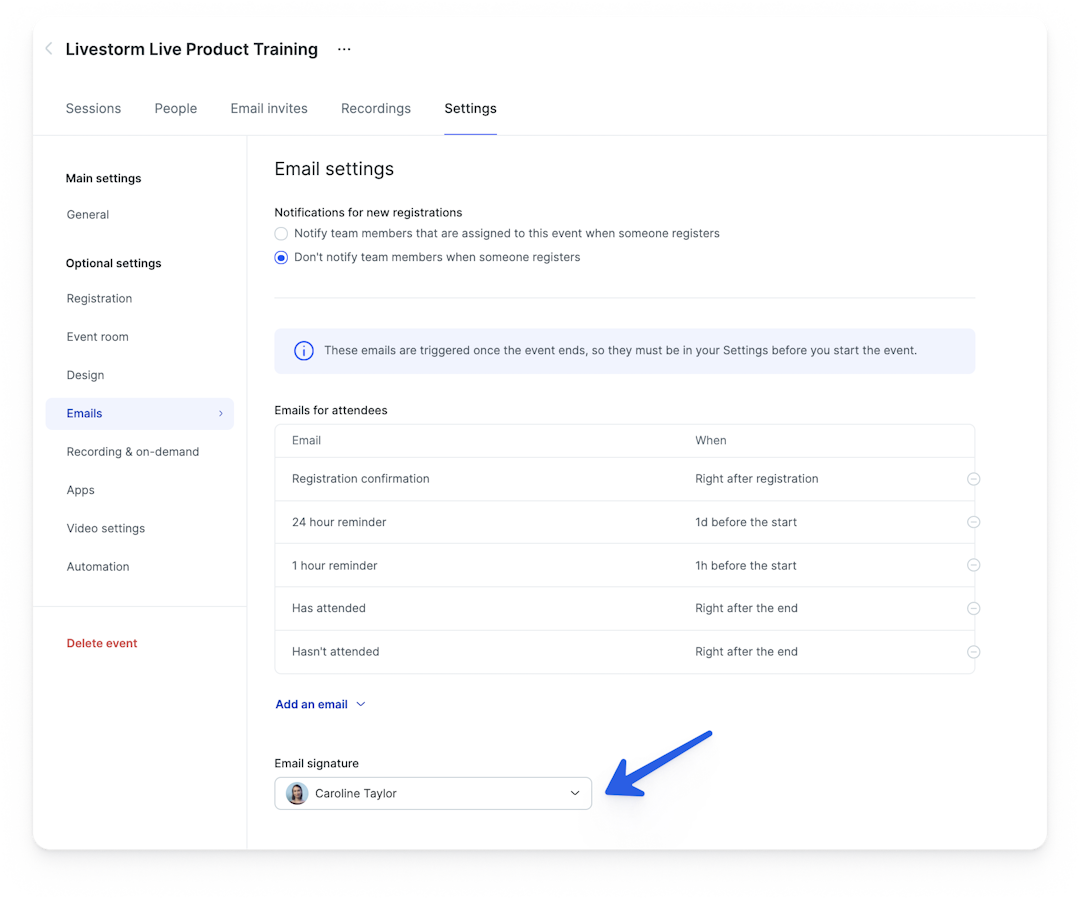The width and height of the screenshot is (1080, 899).
Task: Open Registration settings in sidebar
Action: coord(99,298)
